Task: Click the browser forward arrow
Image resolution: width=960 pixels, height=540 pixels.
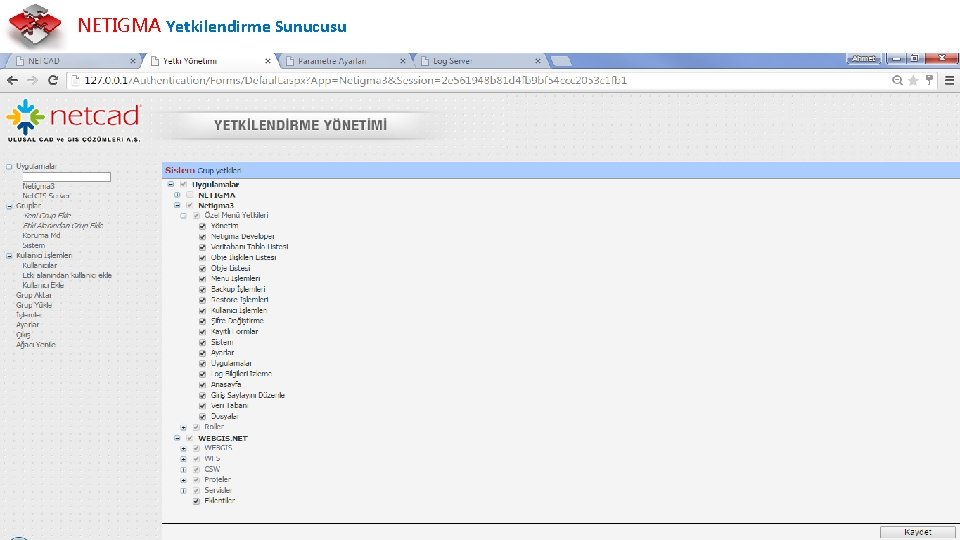Action: click(32, 80)
